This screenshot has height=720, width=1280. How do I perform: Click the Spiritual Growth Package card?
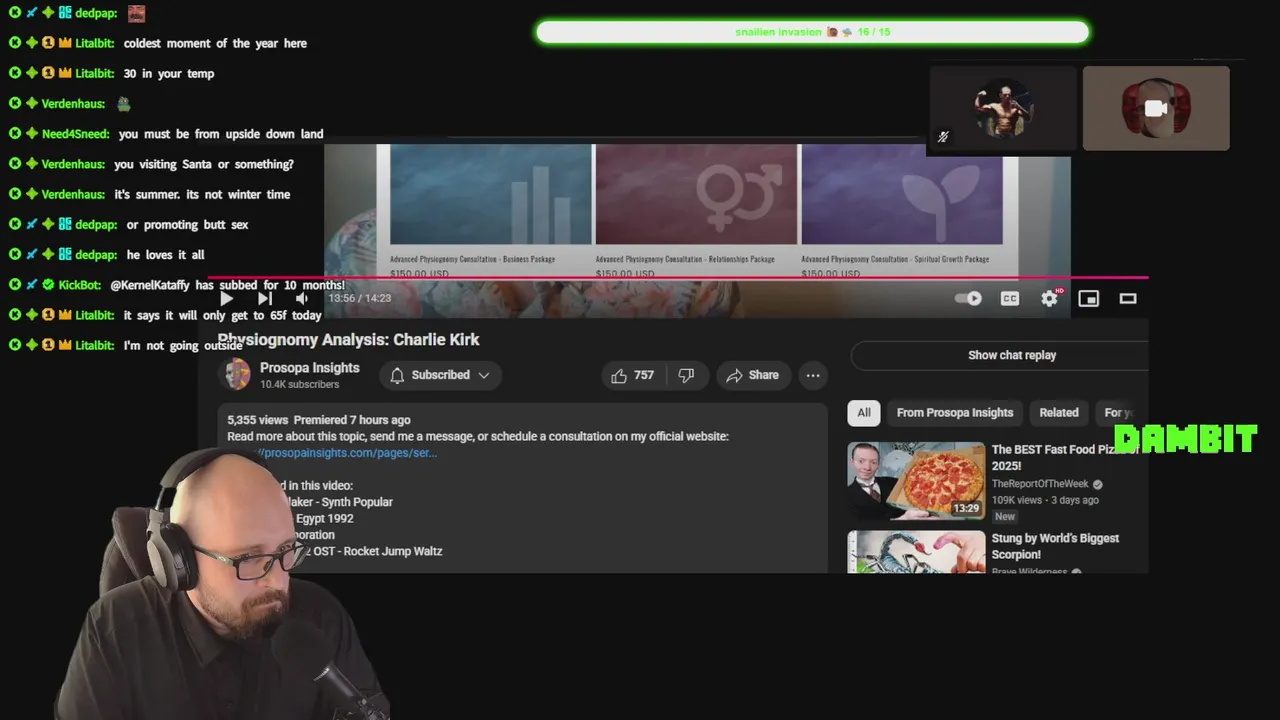901,212
